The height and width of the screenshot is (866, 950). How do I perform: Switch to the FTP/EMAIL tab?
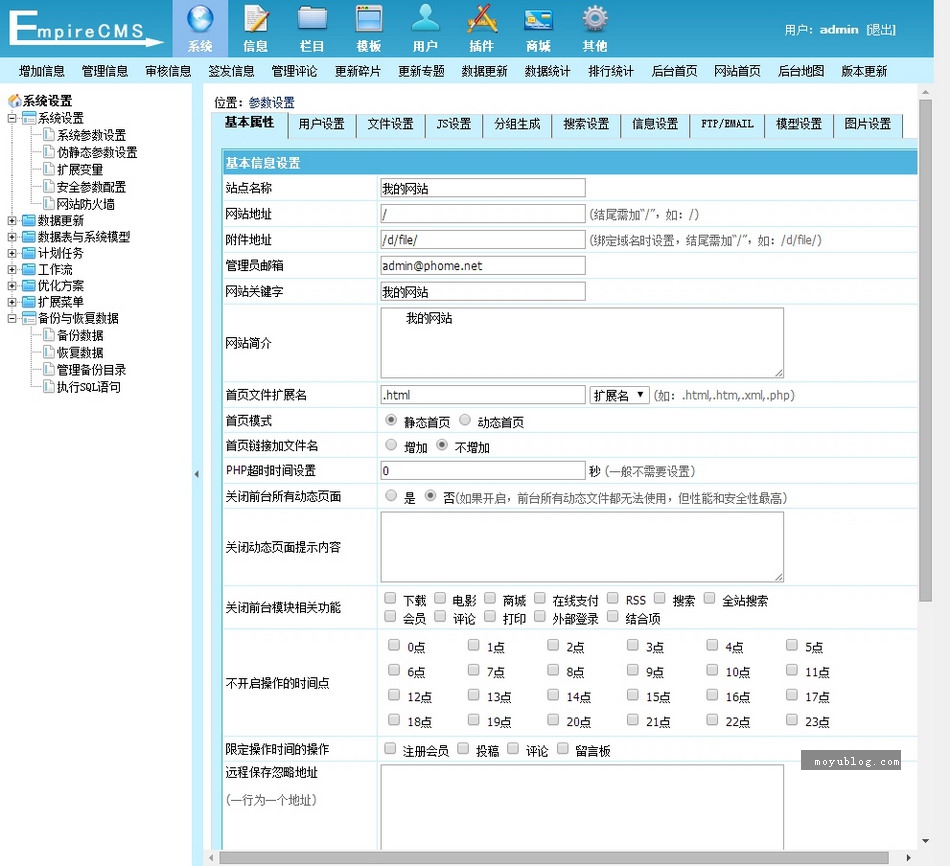(727, 124)
